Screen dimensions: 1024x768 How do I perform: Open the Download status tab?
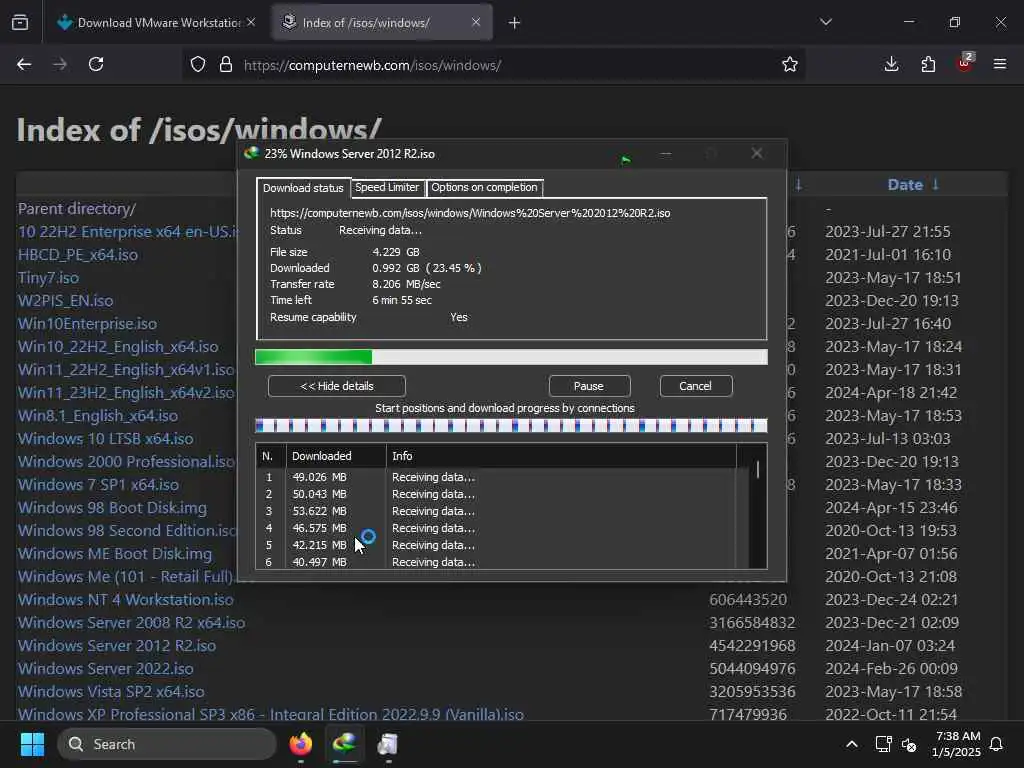tap(303, 188)
